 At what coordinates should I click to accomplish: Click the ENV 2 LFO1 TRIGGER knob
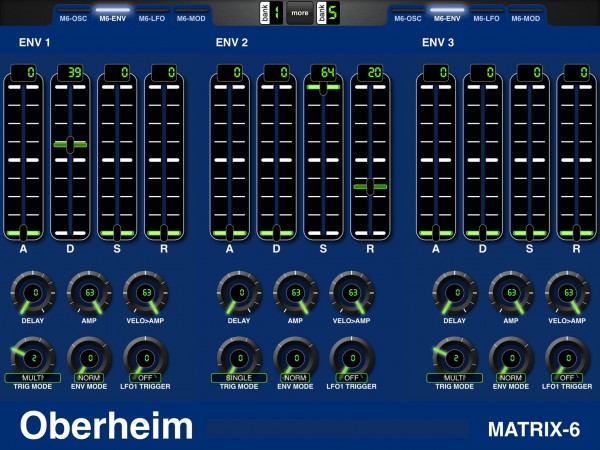pyautogui.click(x=352, y=358)
